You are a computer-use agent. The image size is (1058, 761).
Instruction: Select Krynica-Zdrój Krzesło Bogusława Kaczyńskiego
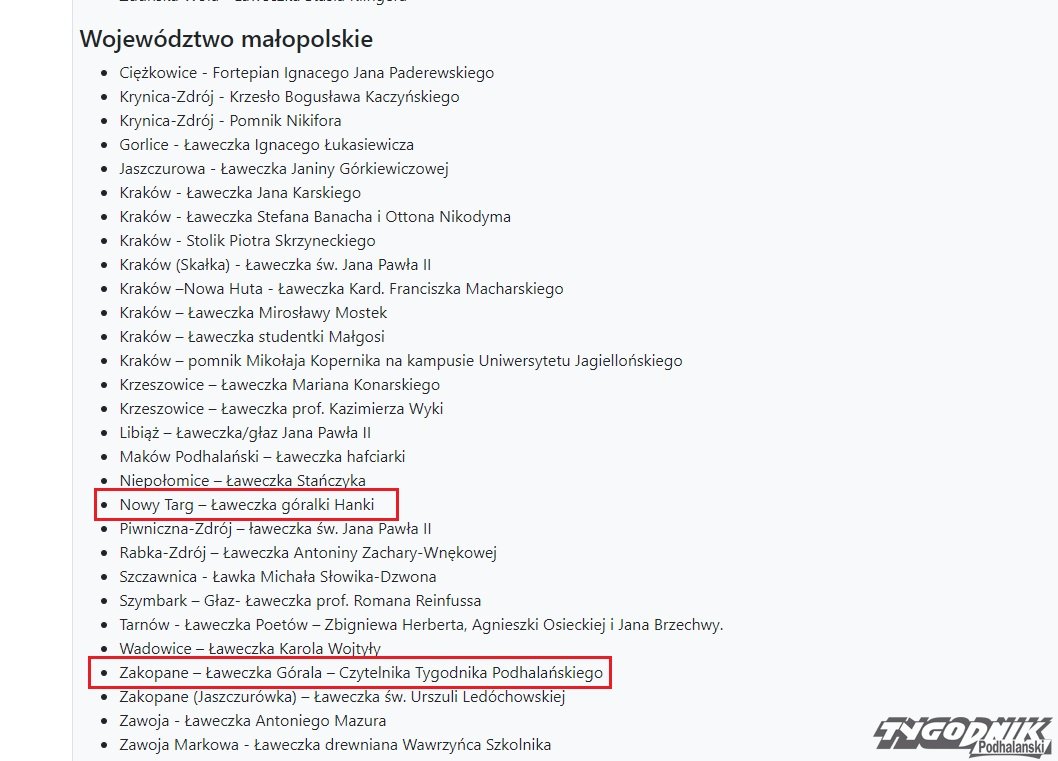tap(289, 96)
